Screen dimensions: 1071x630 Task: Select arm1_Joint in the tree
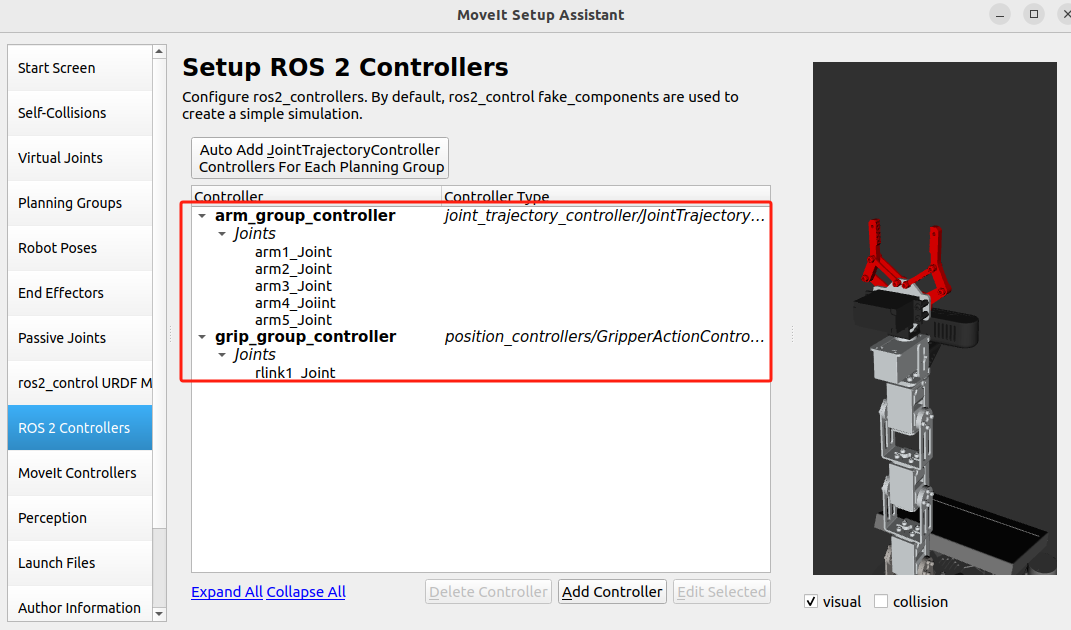point(293,252)
